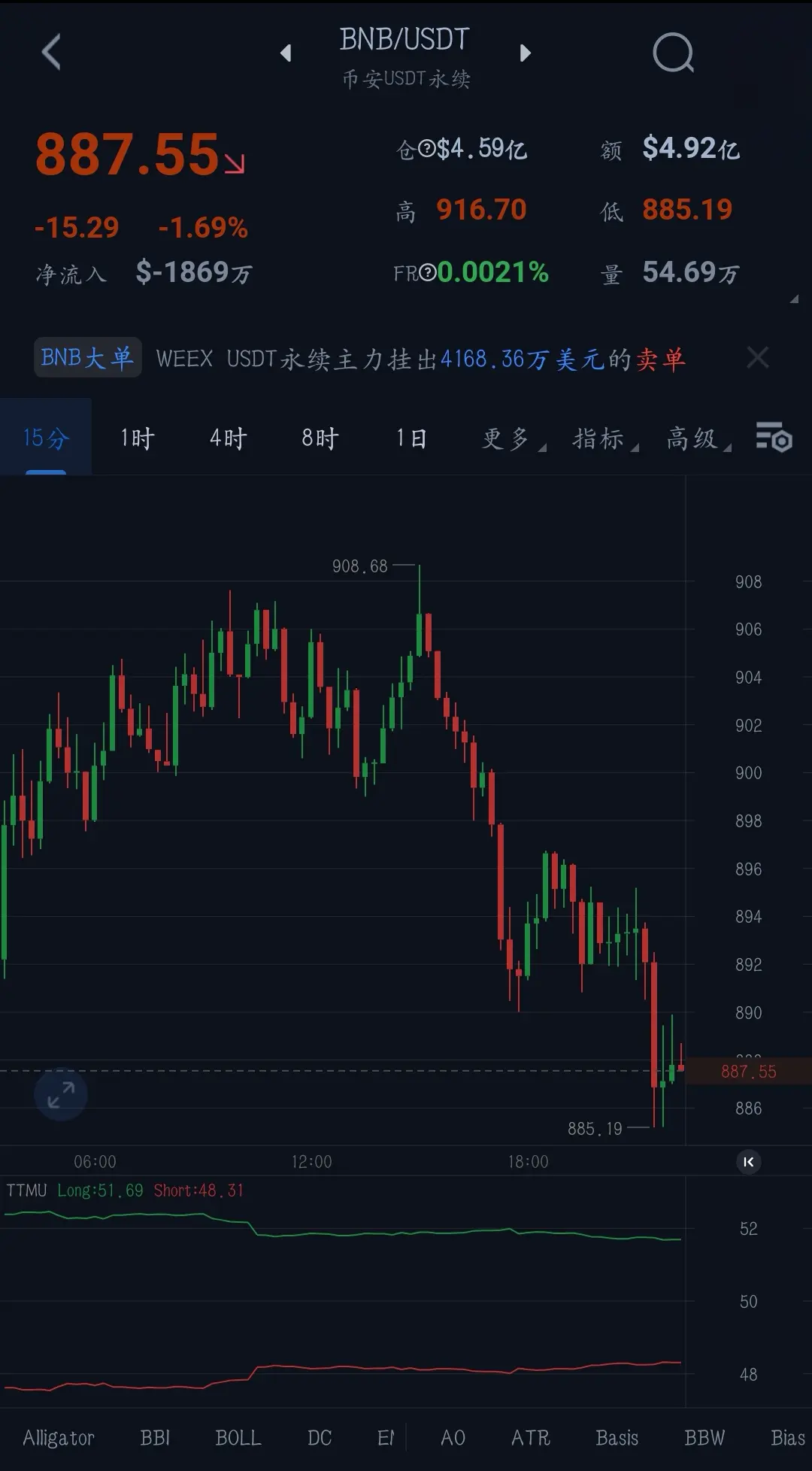Open chart settings list-gear icon
This screenshot has width=812, height=1471.
coord(774,437)
